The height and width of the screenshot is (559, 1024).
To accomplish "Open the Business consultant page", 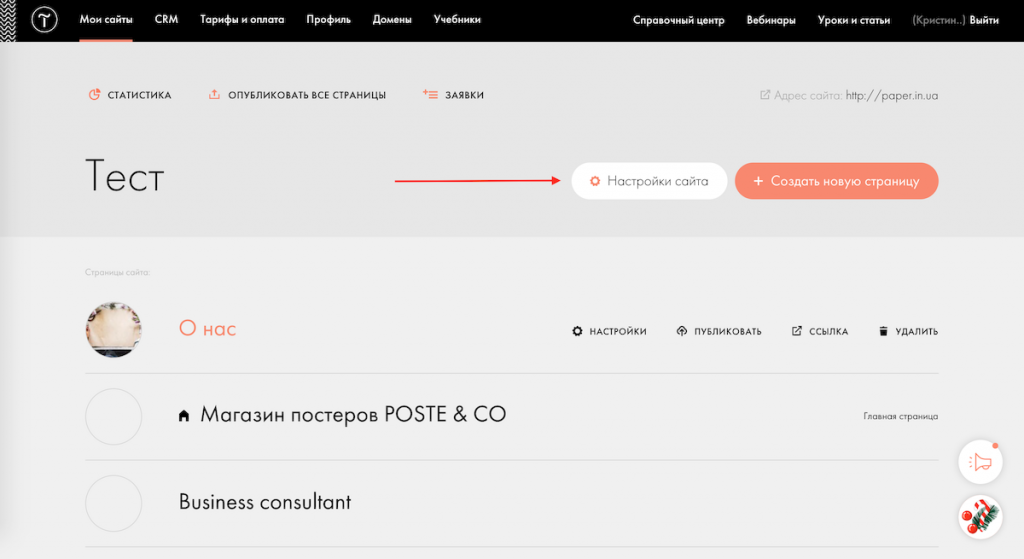I will (265, 502).
